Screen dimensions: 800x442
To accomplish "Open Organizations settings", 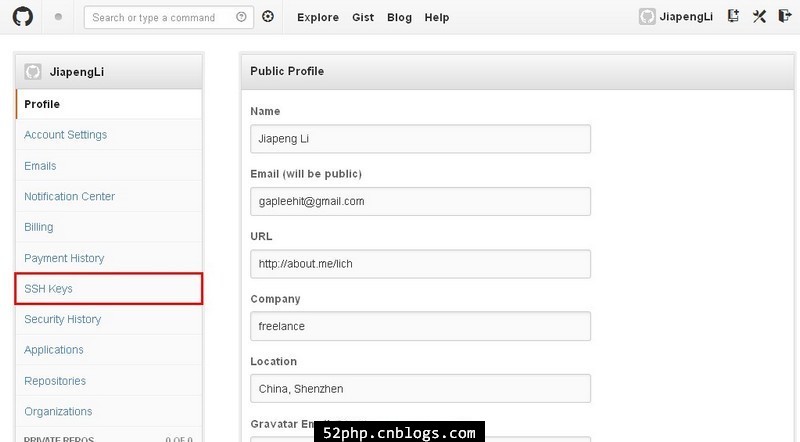I will [x=109, y=411].
